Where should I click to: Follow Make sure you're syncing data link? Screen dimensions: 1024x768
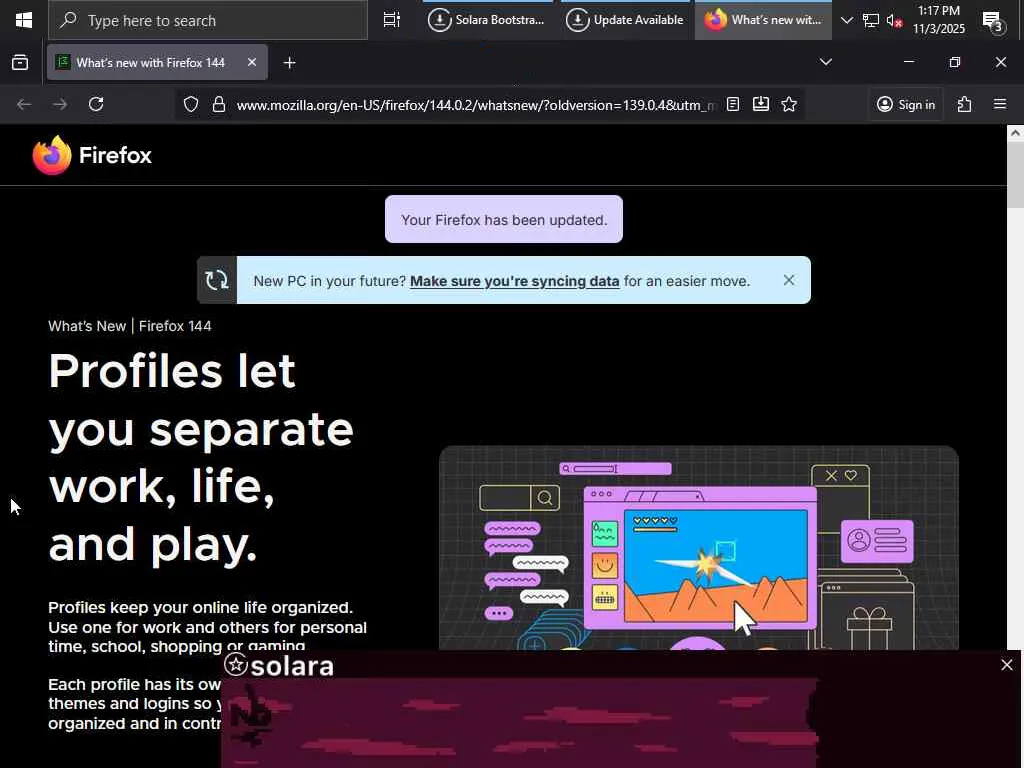[515, 281]
